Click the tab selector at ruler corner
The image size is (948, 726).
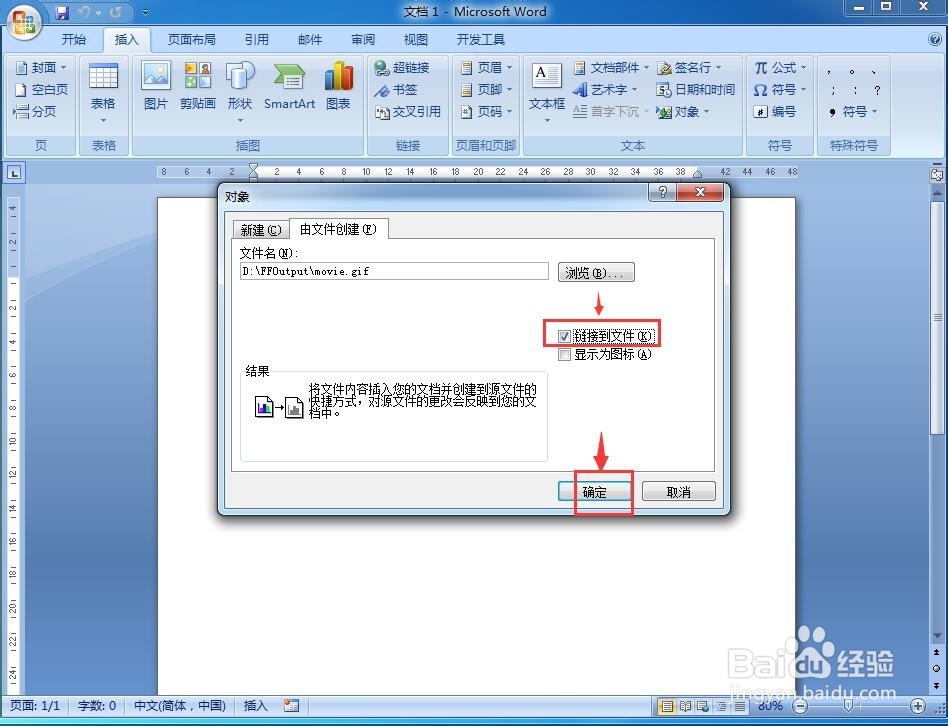(x=14, y=173)
